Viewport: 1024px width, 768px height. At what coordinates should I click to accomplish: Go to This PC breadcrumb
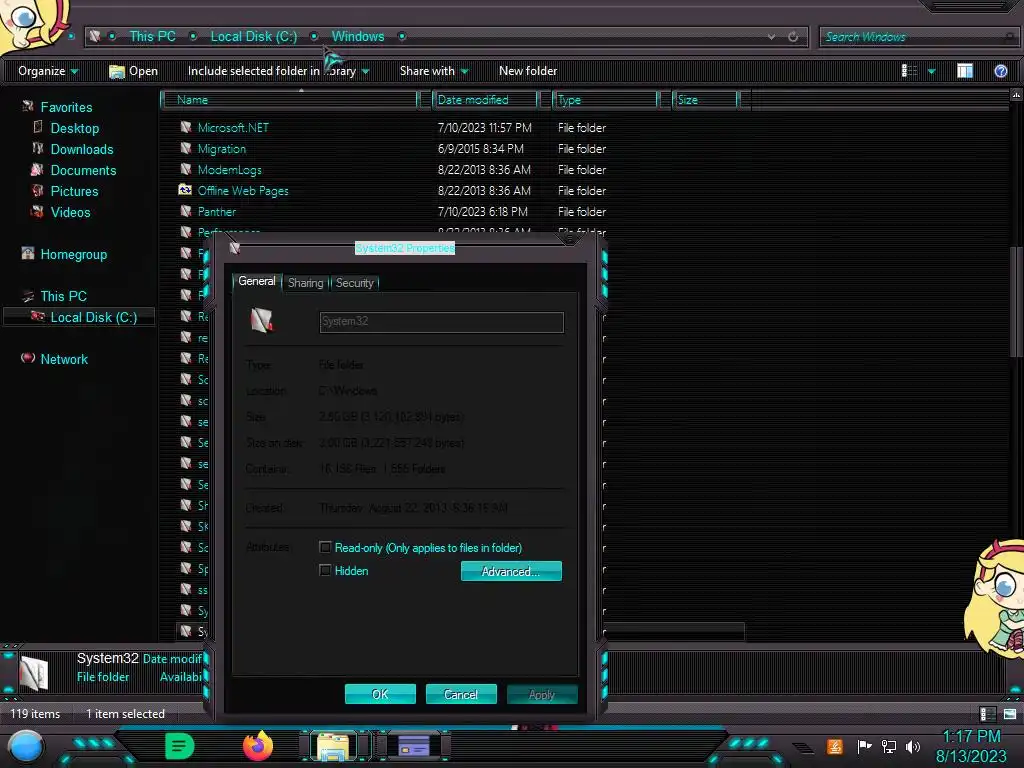152,37
